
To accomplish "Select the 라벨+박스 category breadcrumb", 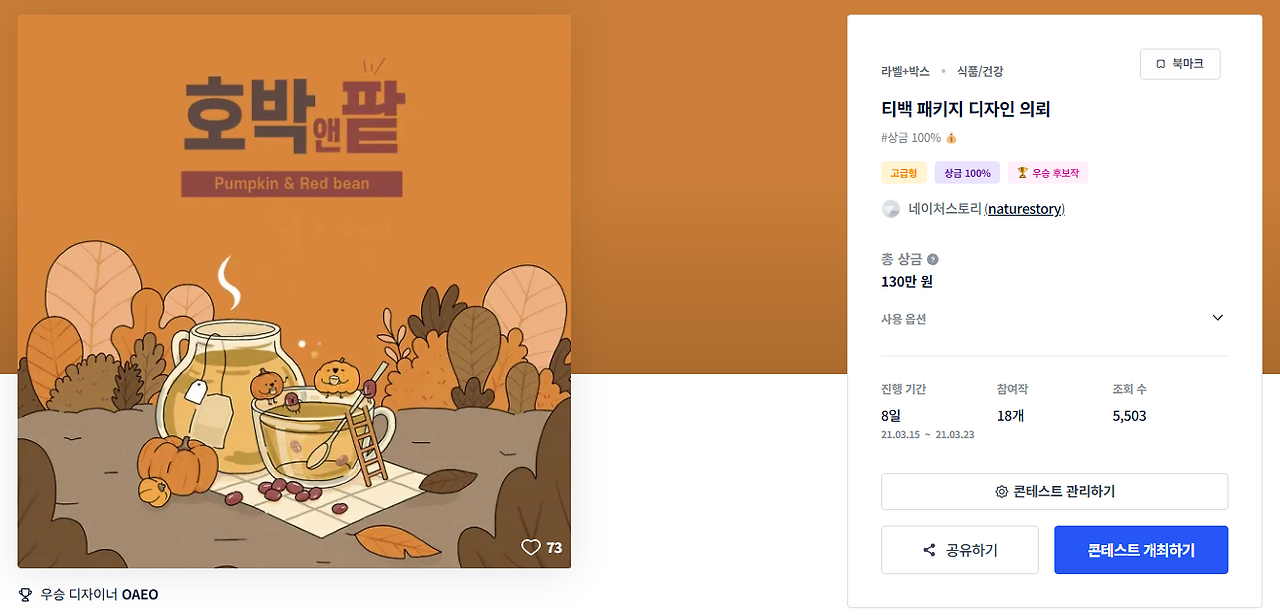I will pos(905,71).
